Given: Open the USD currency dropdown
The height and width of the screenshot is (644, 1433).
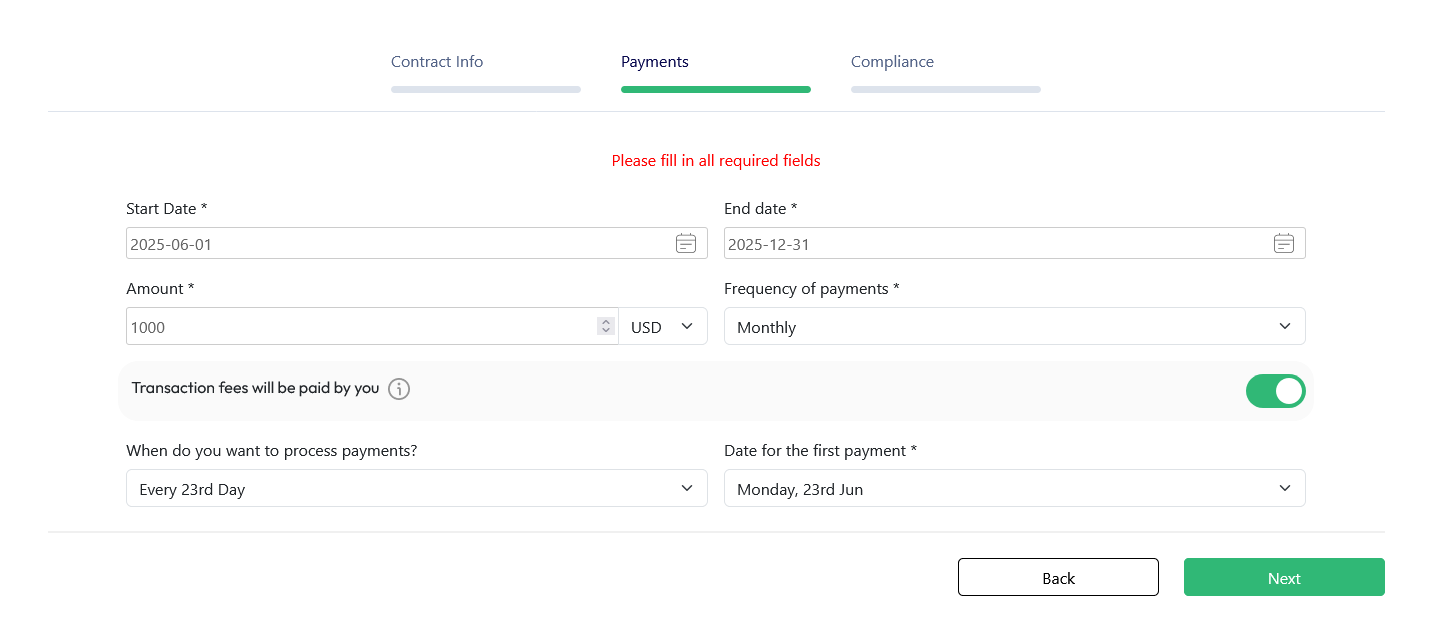Looking at the screenshot, I should point(662,327).
